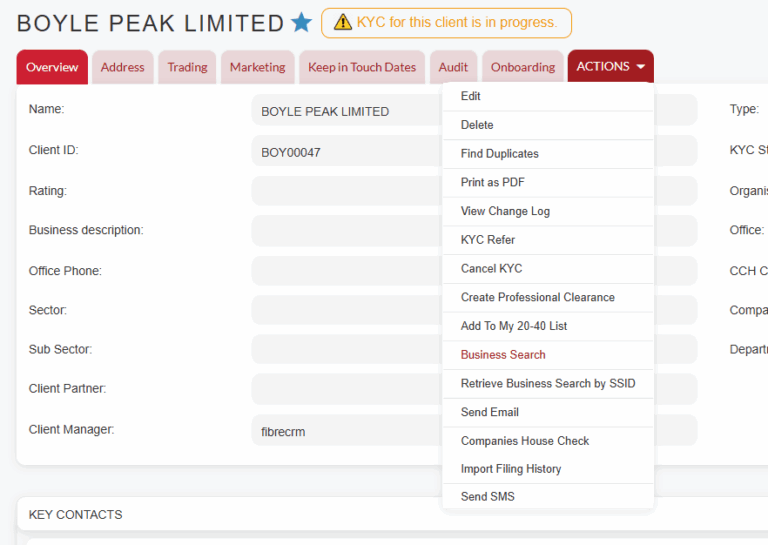Expand the ACTIONS dropdown arrow

[641, 67]
